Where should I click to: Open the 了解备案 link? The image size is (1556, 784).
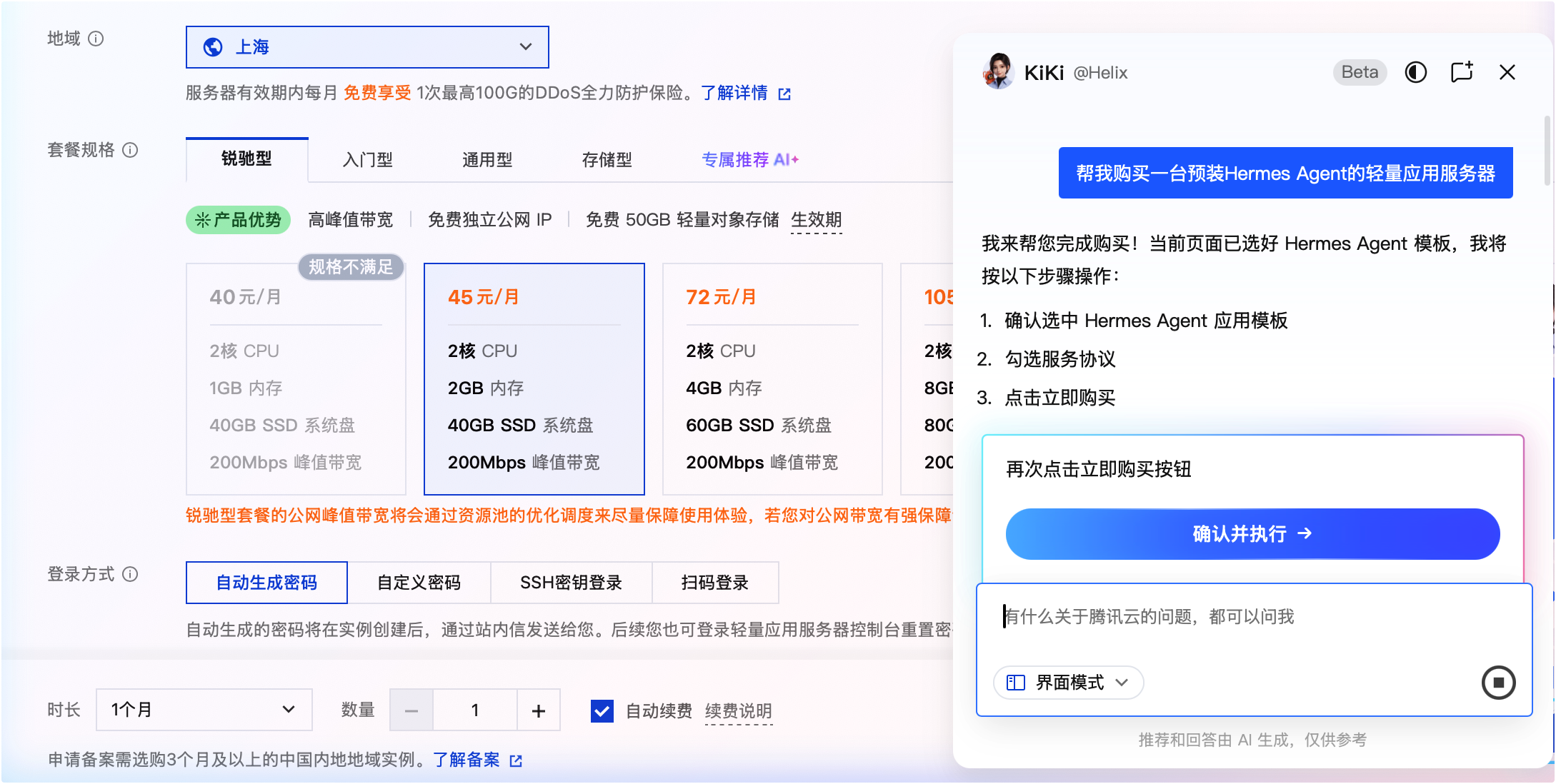(468, 760)
